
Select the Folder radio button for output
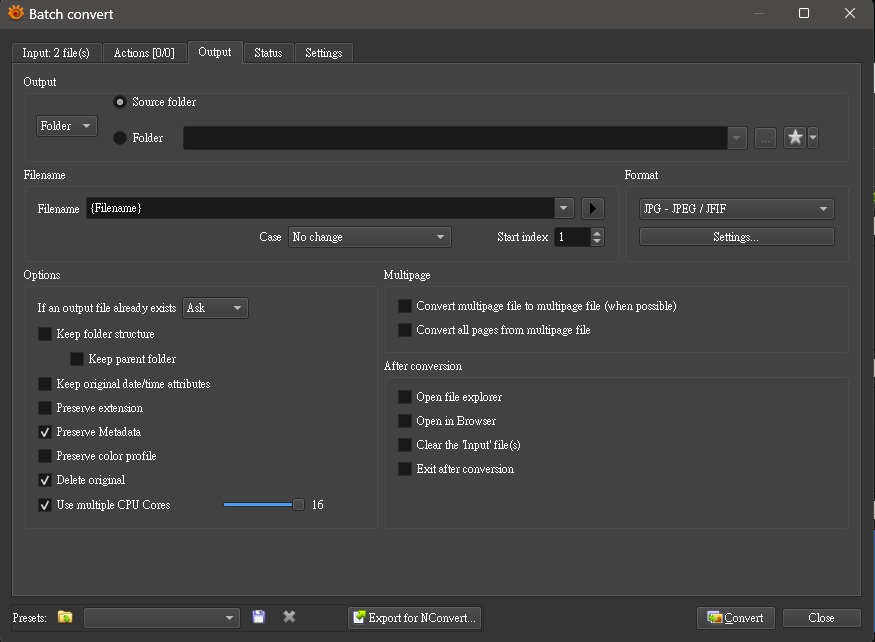point(120,138)
